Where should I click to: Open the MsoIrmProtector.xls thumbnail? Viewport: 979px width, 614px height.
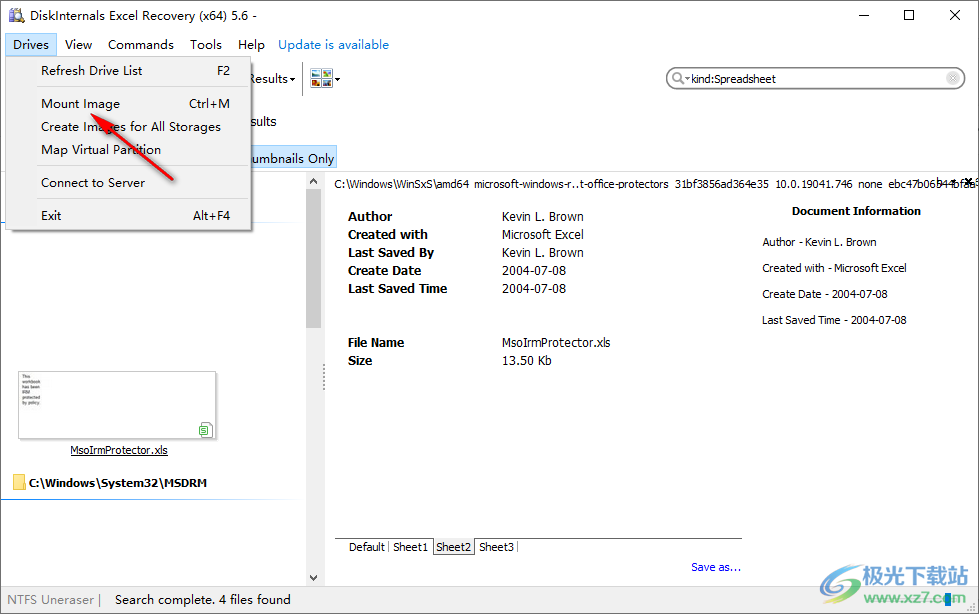117,405
